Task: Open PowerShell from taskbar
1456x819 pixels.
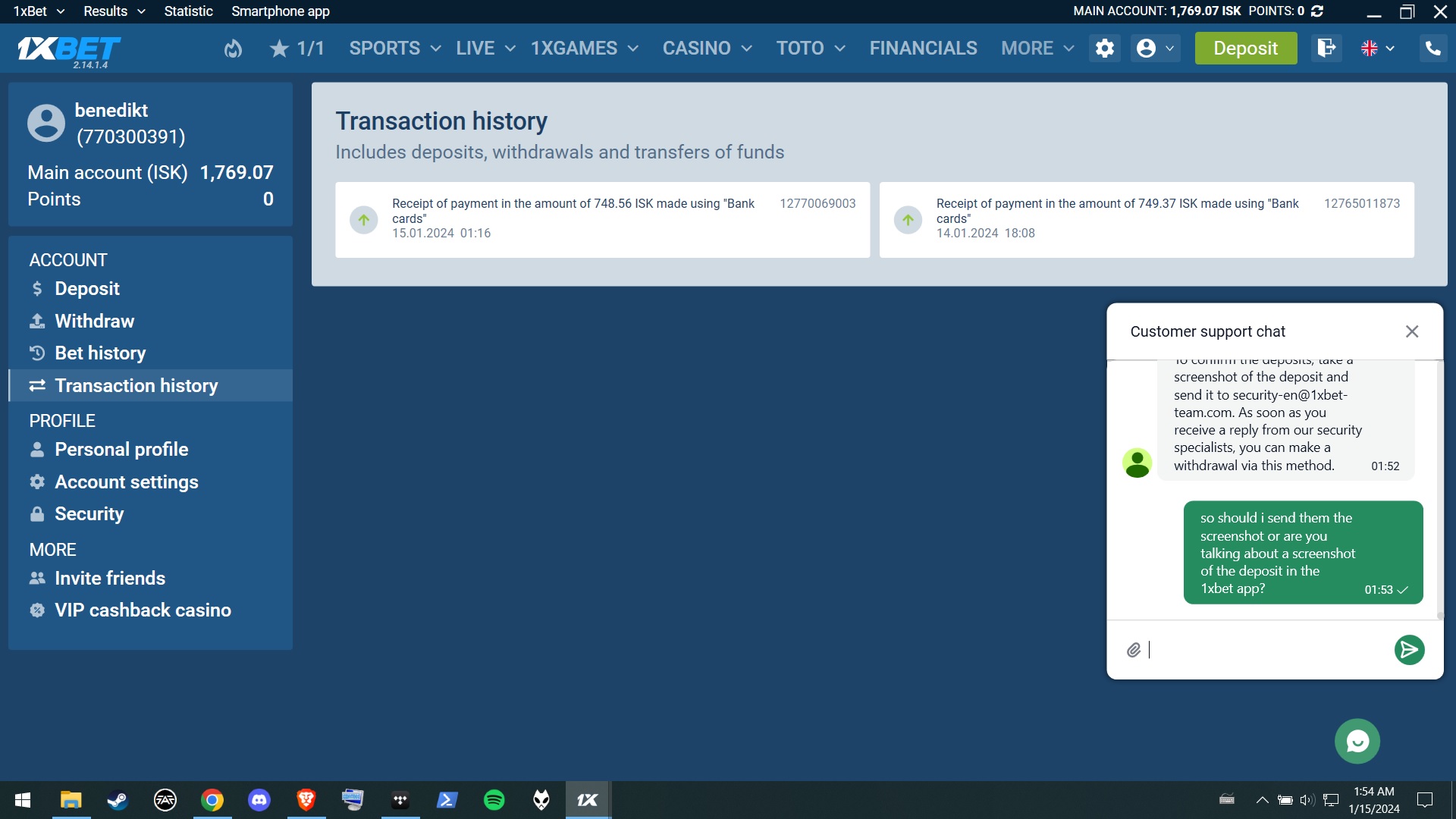Action: 447,800
